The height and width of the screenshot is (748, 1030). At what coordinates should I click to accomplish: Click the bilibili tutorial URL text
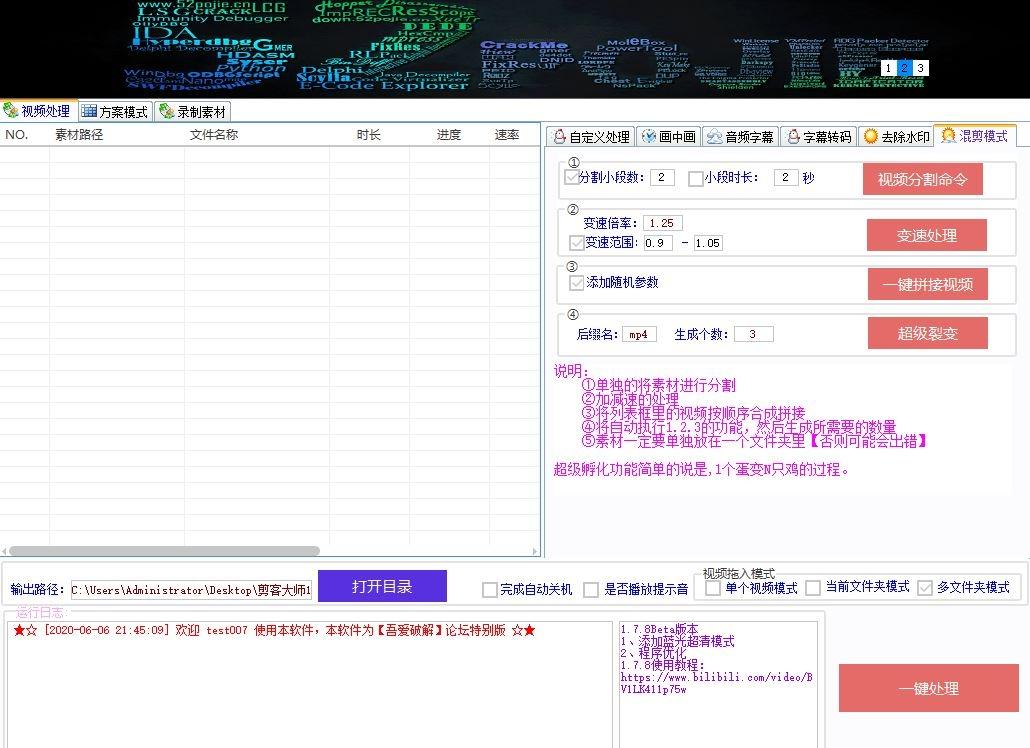(x=717, y=683)
